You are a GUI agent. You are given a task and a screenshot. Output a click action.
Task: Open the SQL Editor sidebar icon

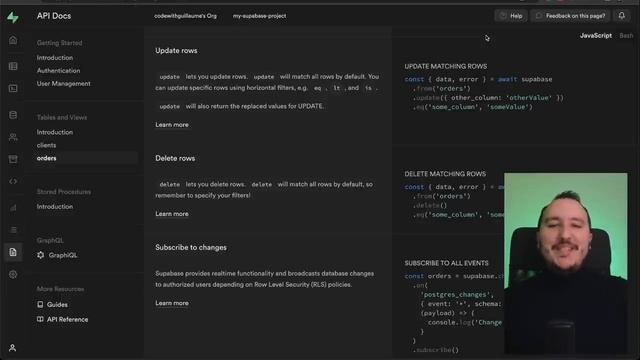(13, 88)
